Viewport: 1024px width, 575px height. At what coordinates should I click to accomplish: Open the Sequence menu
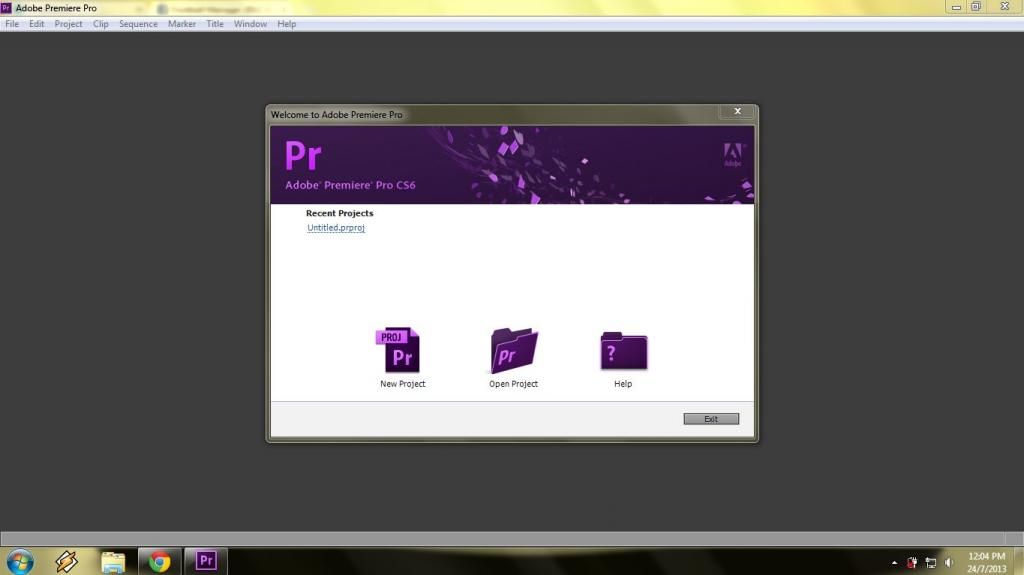pyautogui.click(x=138, y=24)
